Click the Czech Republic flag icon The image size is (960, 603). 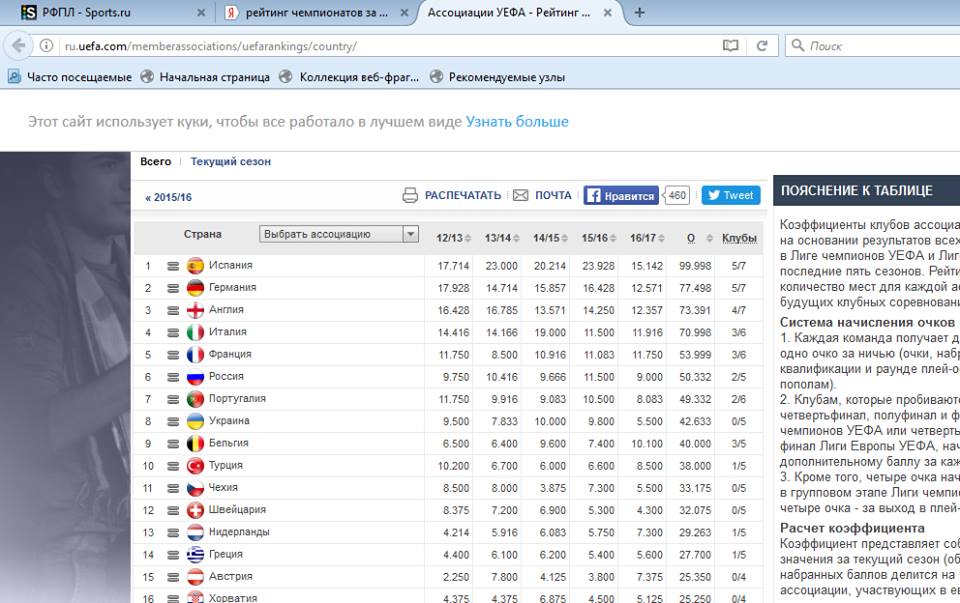195,488
